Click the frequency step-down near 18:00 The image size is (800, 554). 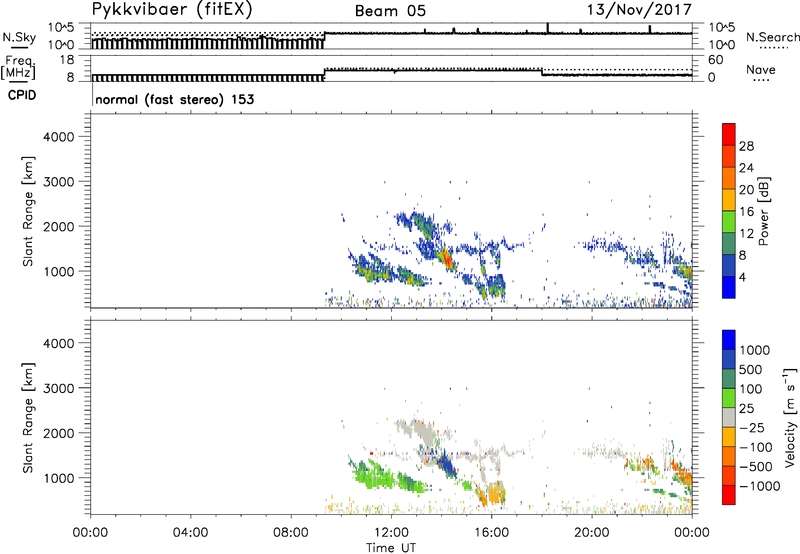(x=541, y=72)
